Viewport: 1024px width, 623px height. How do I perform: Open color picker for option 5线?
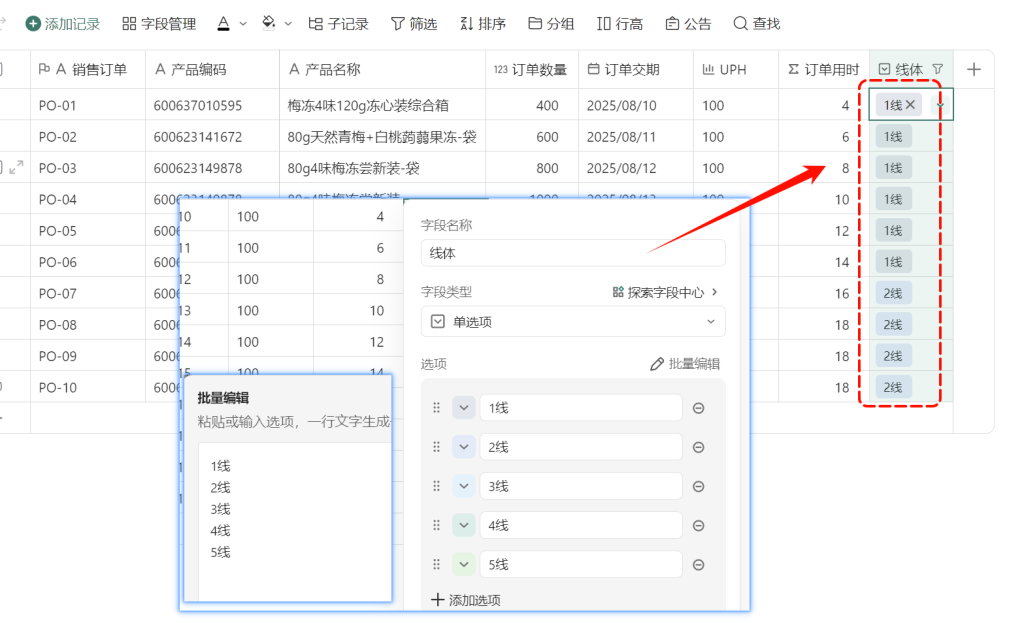[464, 564]
